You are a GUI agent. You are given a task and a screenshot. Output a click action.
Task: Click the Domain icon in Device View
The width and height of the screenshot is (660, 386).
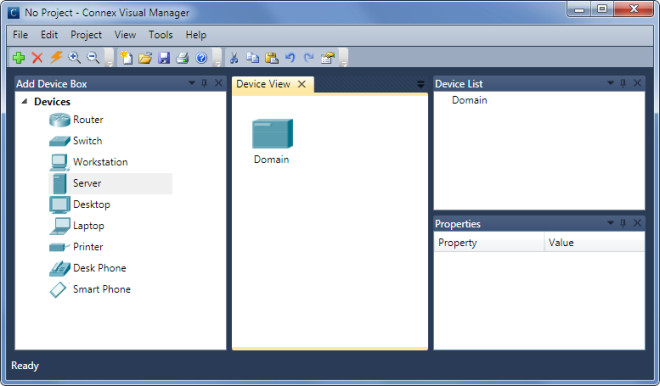pos(272,134)
